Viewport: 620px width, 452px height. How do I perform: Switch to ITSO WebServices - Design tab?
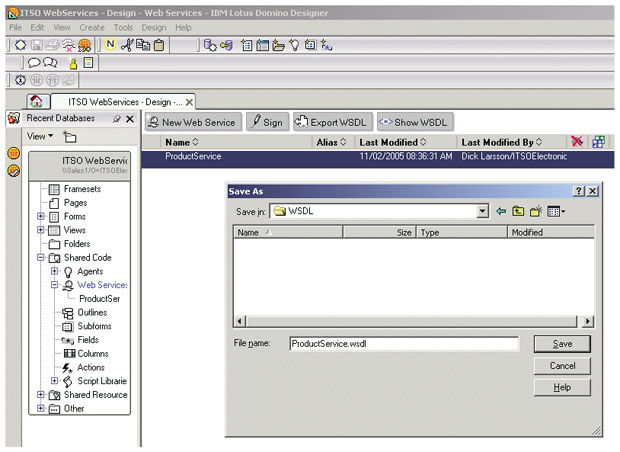123,102
